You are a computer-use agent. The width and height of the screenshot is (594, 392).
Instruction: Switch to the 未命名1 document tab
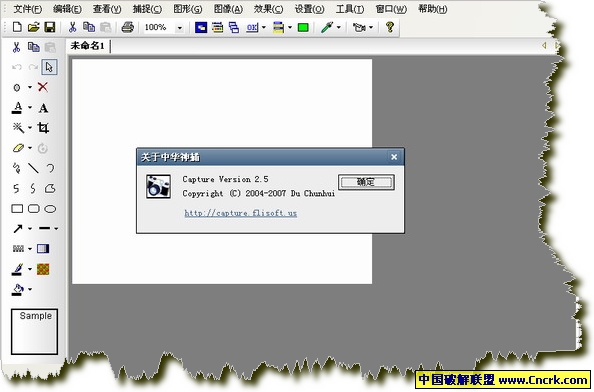(88, 46)
